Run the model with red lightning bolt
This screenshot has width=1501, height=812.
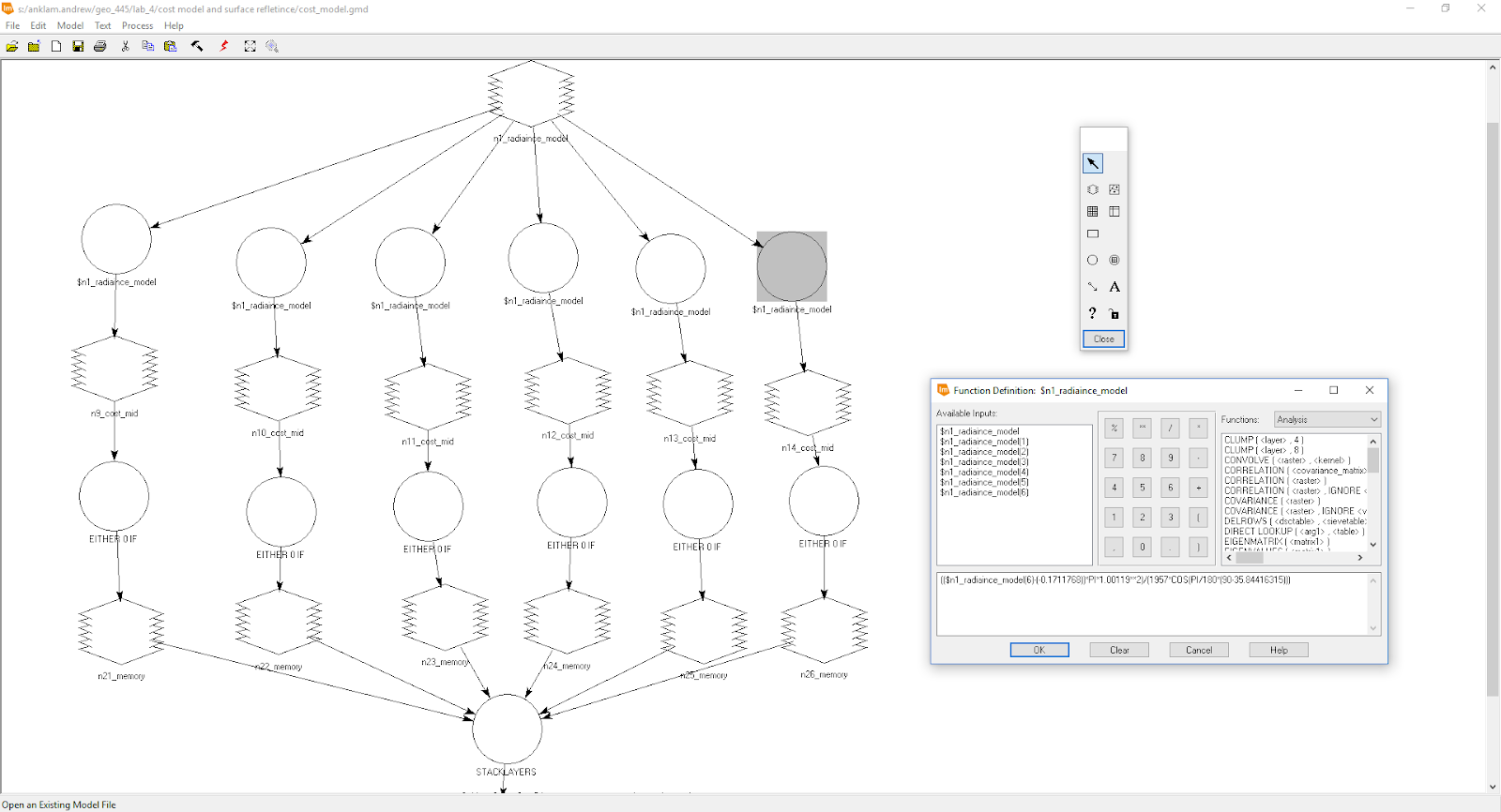click(x=224, y=46)
